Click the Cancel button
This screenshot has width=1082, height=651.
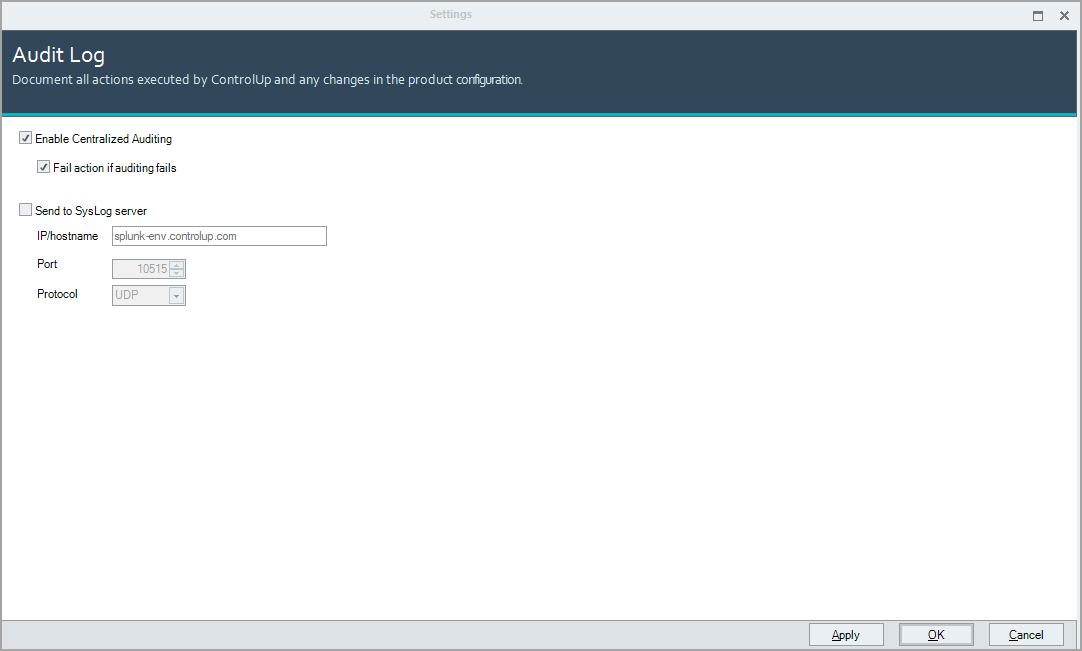1026,634
